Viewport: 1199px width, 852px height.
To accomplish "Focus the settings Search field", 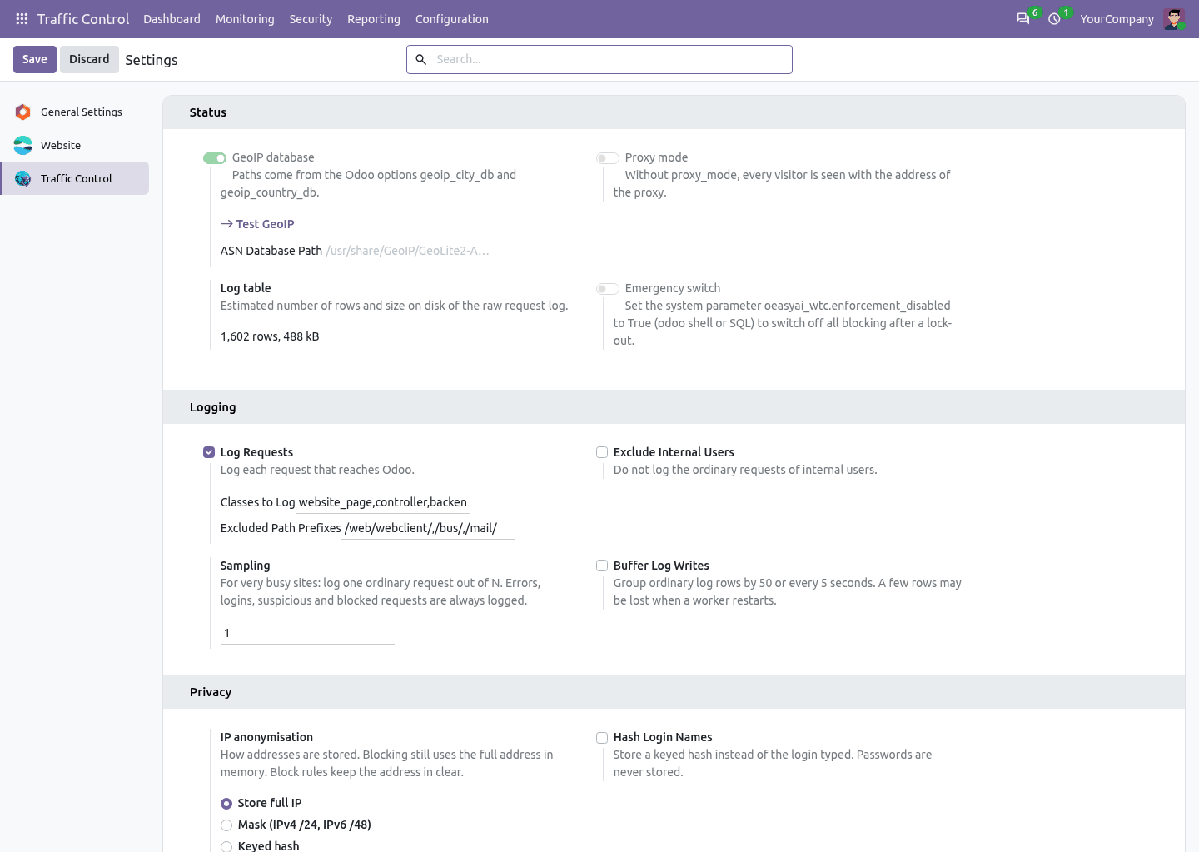I will point(599,59).
